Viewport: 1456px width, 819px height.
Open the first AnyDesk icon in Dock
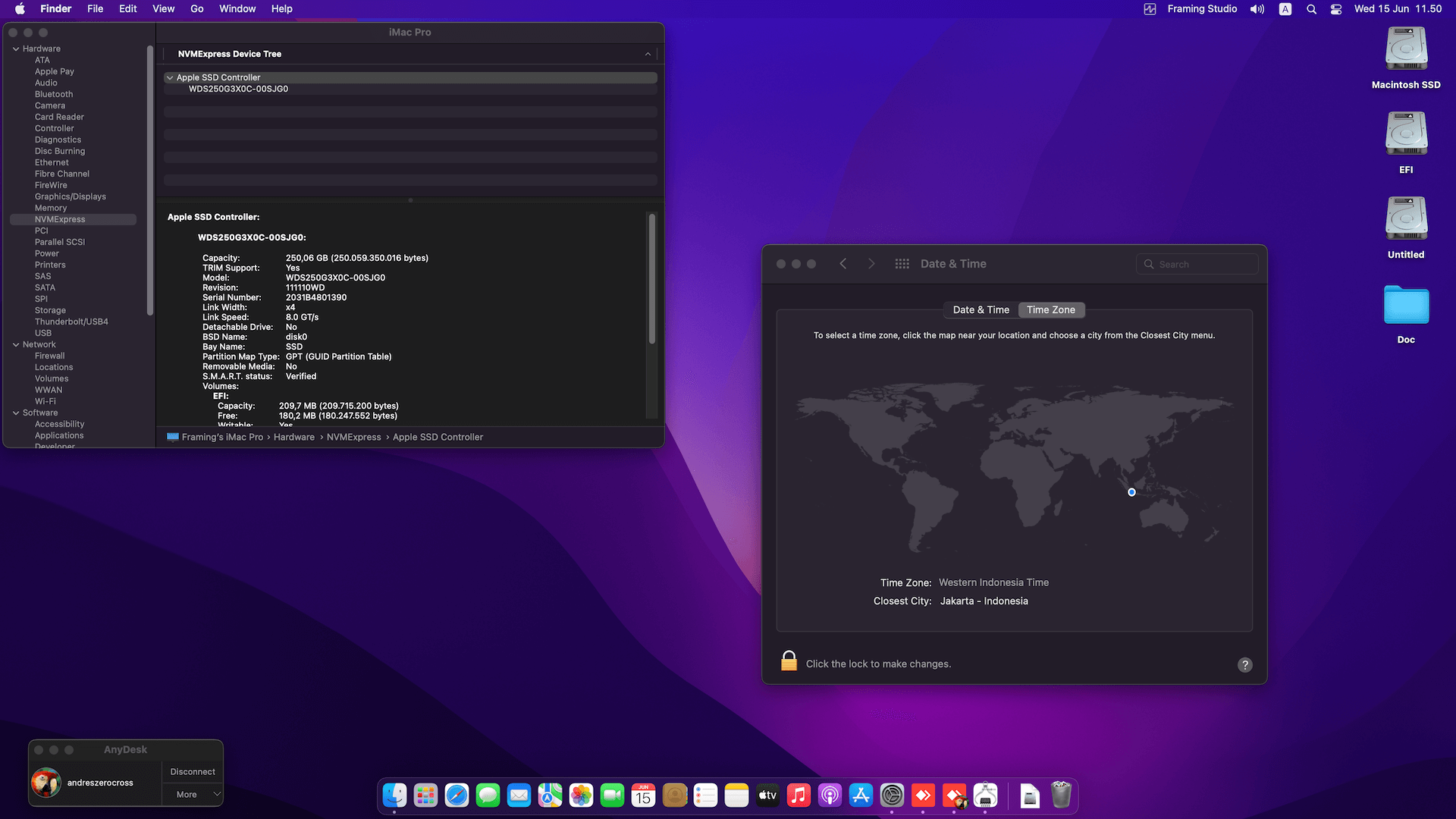tap(923, 795)
